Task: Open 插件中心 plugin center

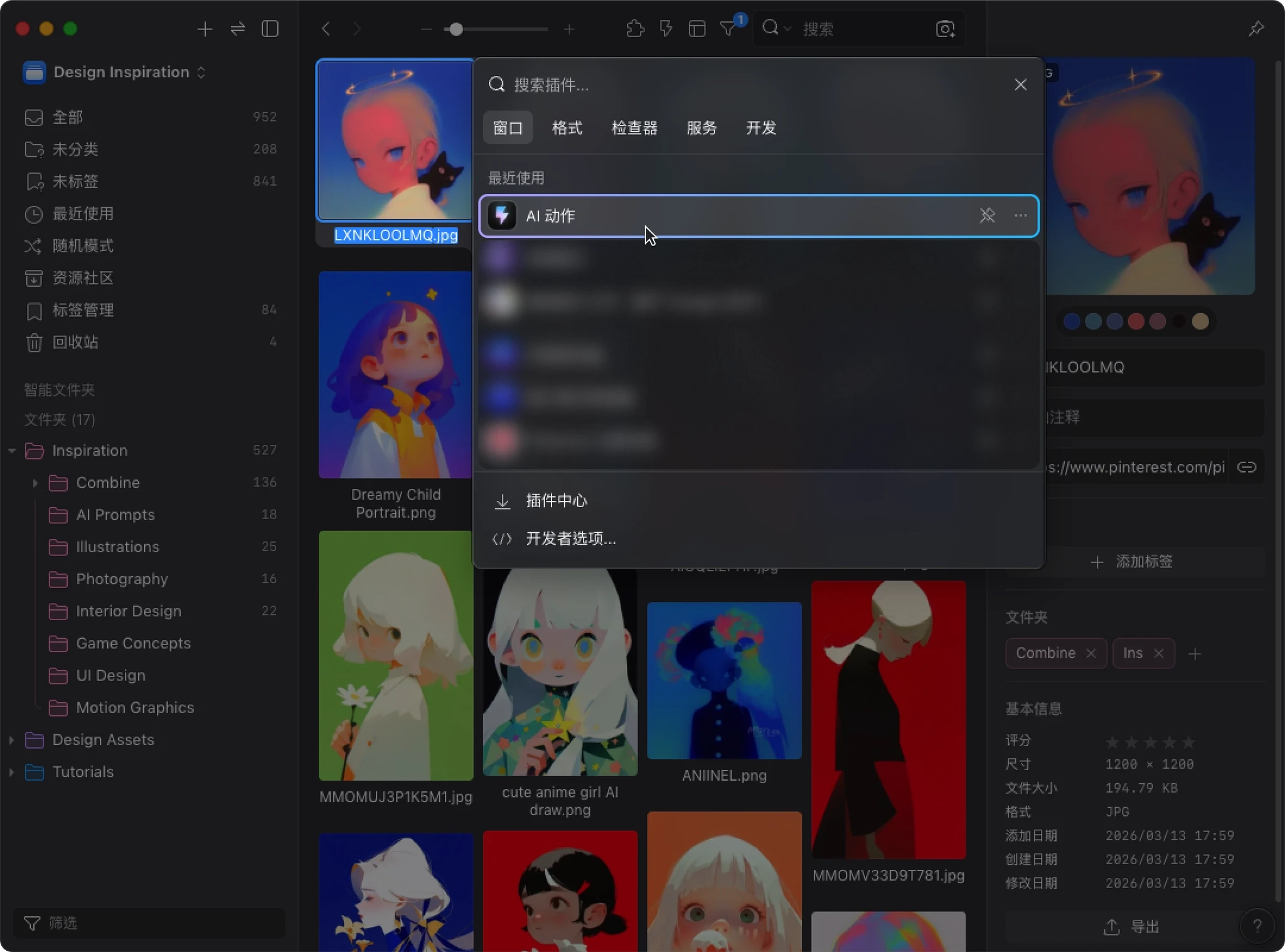Action: pyautogui.click(x=556, y=501)
